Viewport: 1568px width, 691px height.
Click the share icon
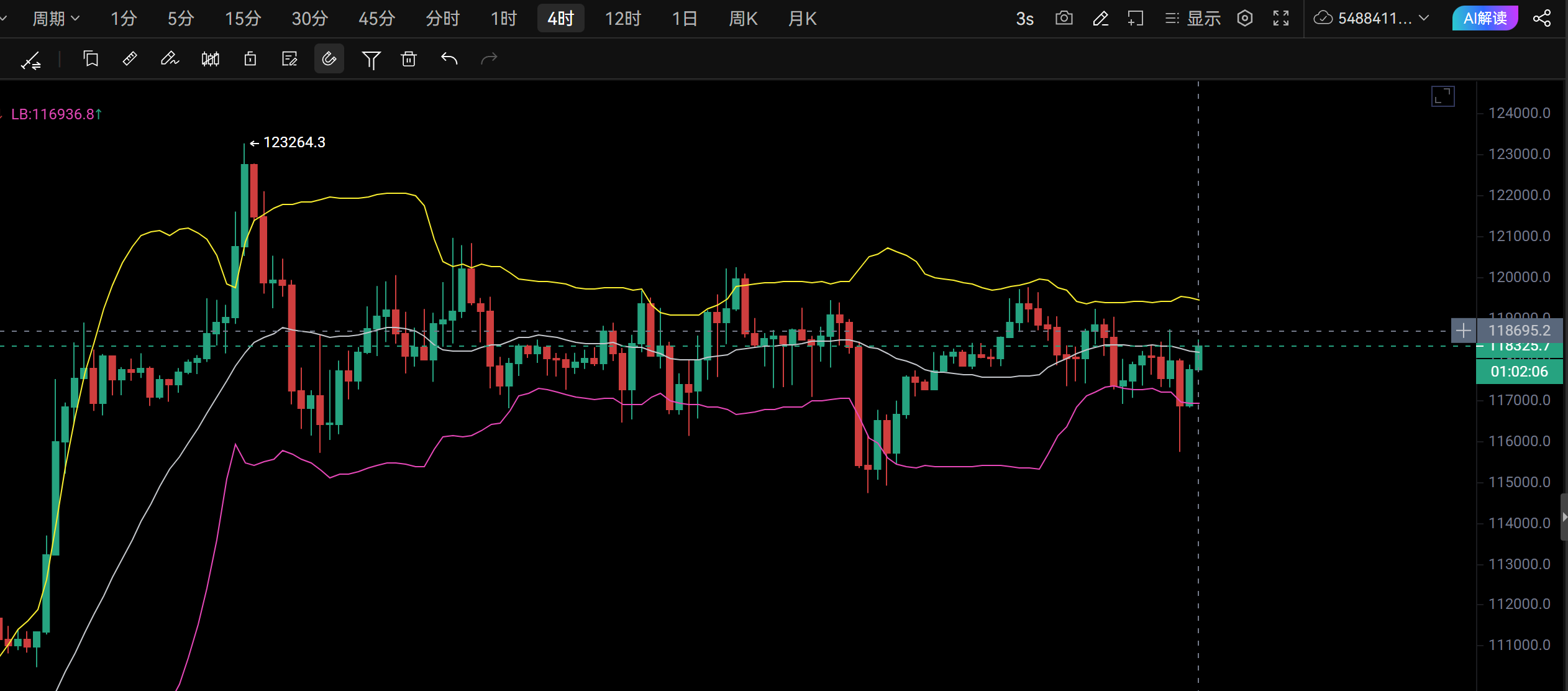click(x=1542, y=19)
